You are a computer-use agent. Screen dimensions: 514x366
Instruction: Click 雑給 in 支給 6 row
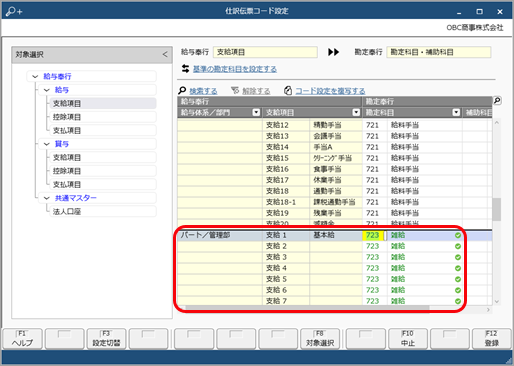pos(398,290)
